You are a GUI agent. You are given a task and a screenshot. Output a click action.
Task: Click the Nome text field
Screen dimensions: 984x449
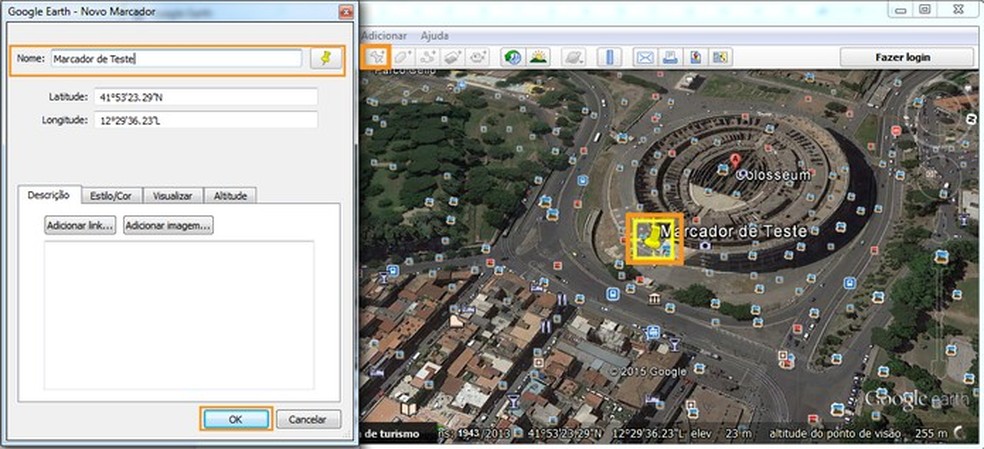click(176, 59)
